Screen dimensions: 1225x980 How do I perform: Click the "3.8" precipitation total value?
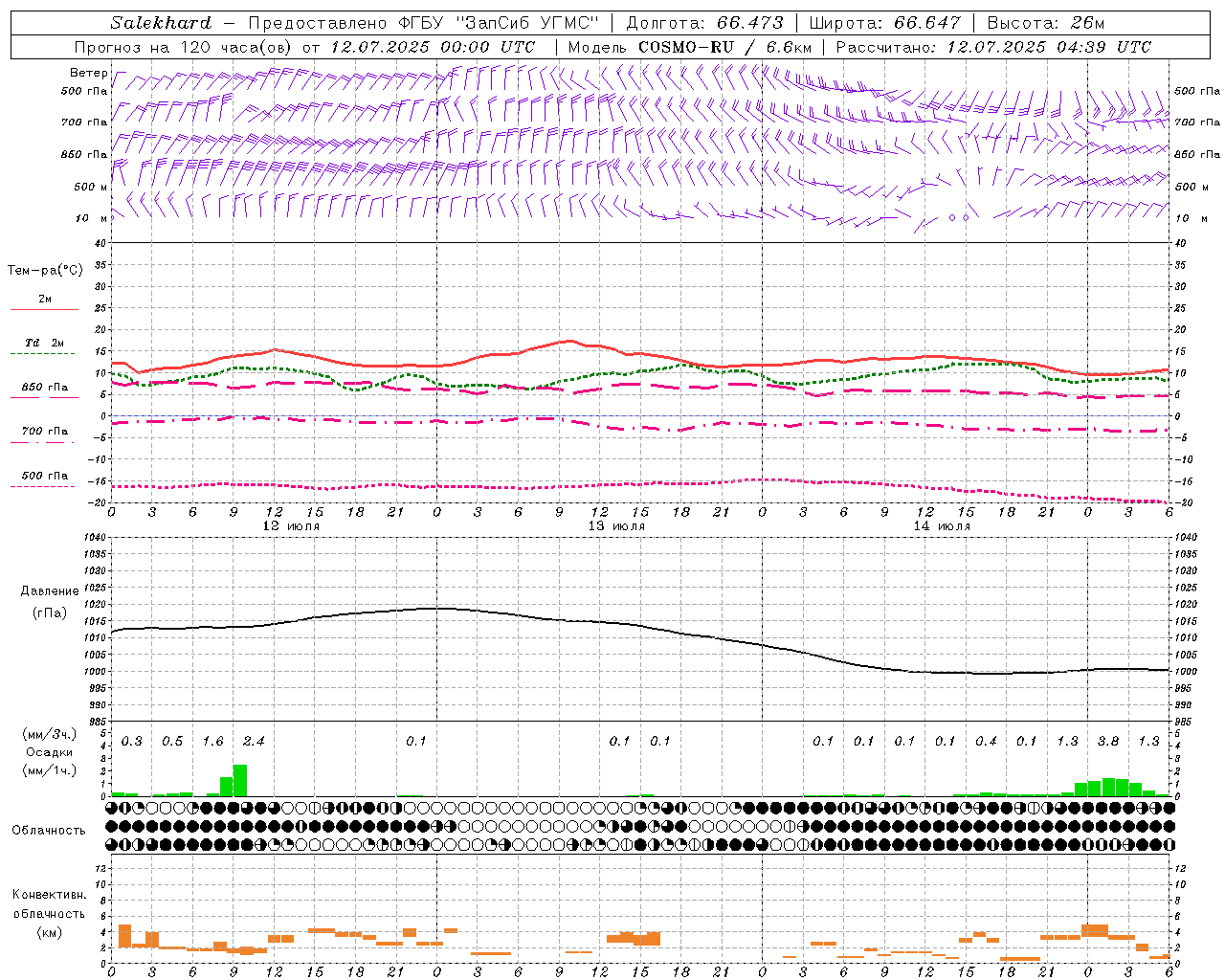click(1108, 742)
